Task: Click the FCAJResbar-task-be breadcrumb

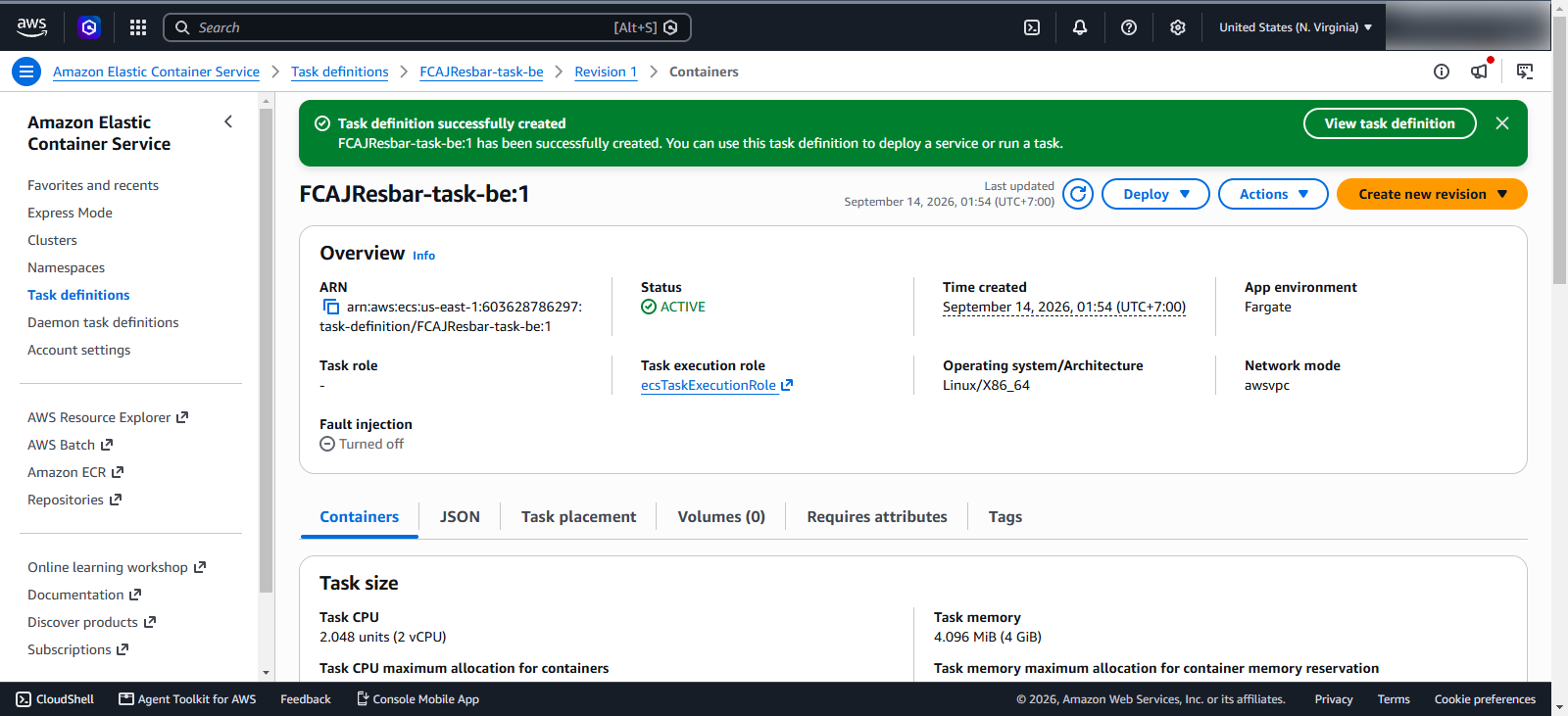Action: 481,72
